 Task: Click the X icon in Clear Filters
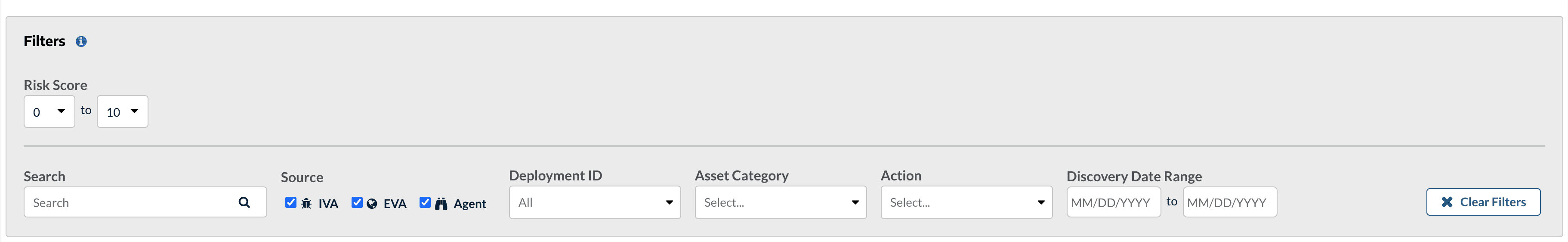pyautogui.click(x=1447, y=202)
